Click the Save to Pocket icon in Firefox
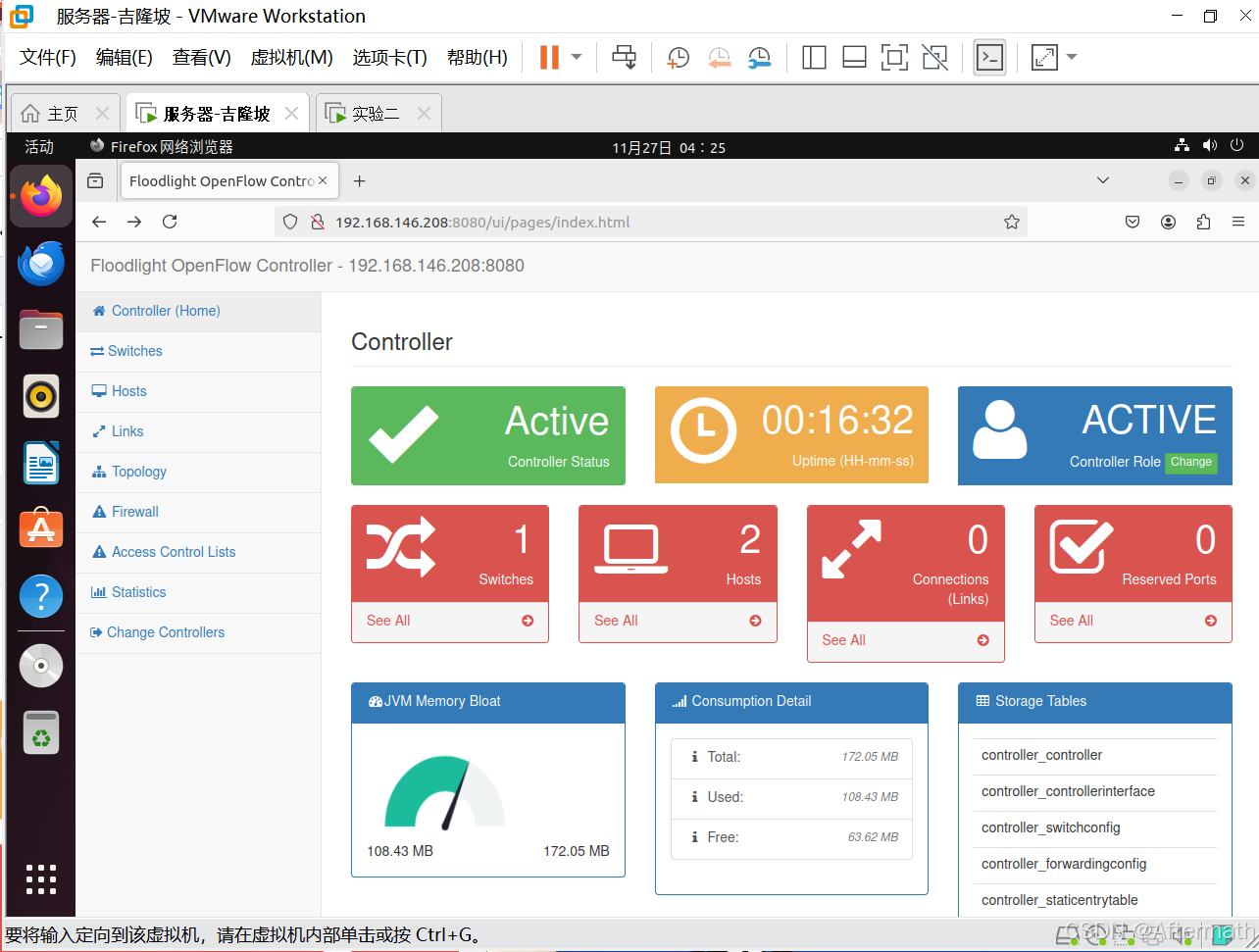The width and height of the screenshot is (1259, 952). 1133,223
